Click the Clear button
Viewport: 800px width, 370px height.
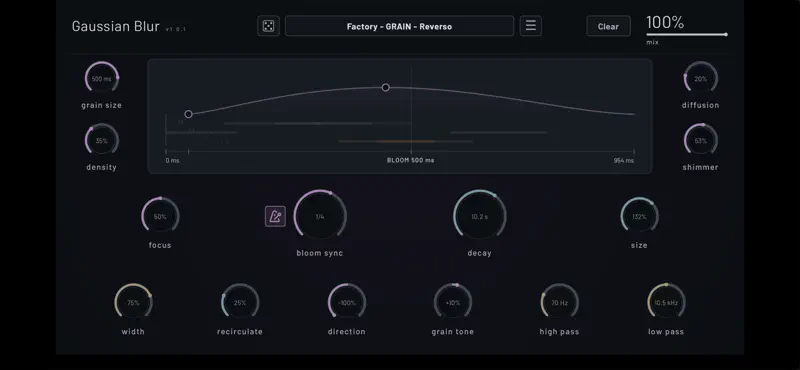click(x=608, y=26)
